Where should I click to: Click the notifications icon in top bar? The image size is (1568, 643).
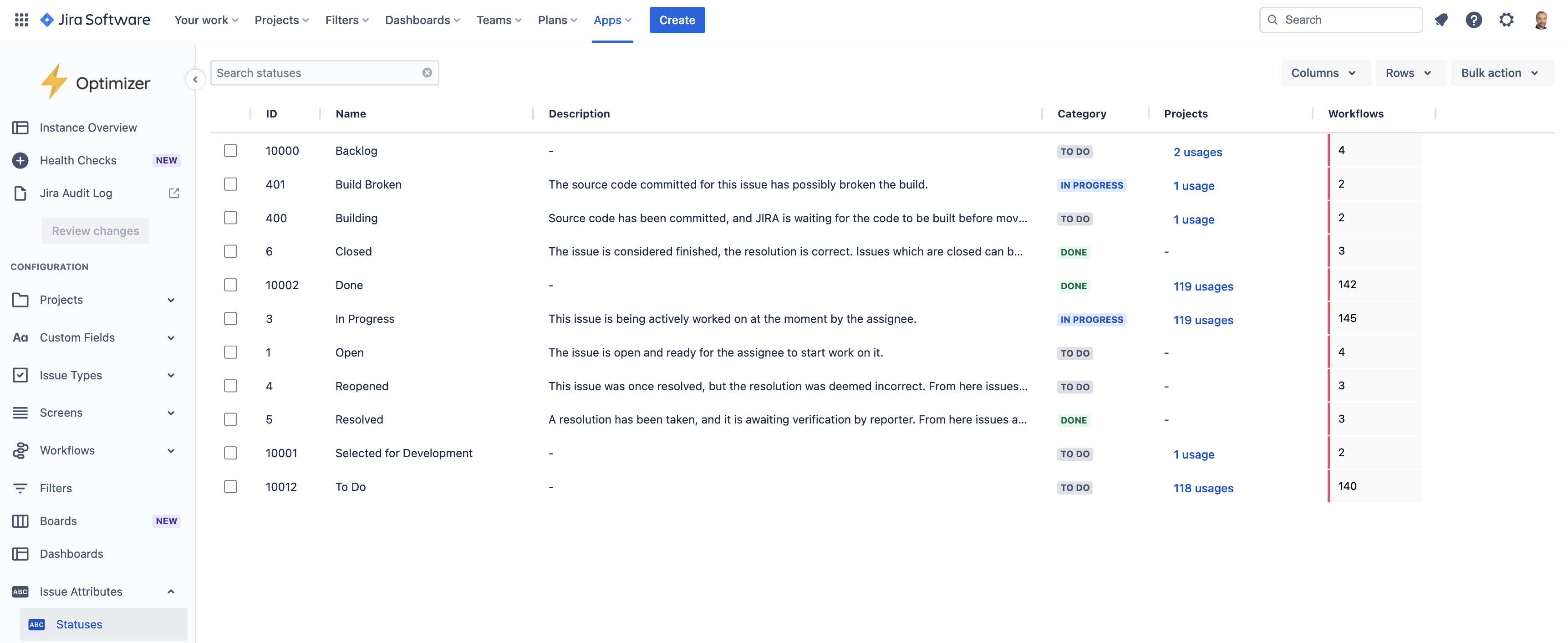pyautogui.click(x=1441, y=20)
